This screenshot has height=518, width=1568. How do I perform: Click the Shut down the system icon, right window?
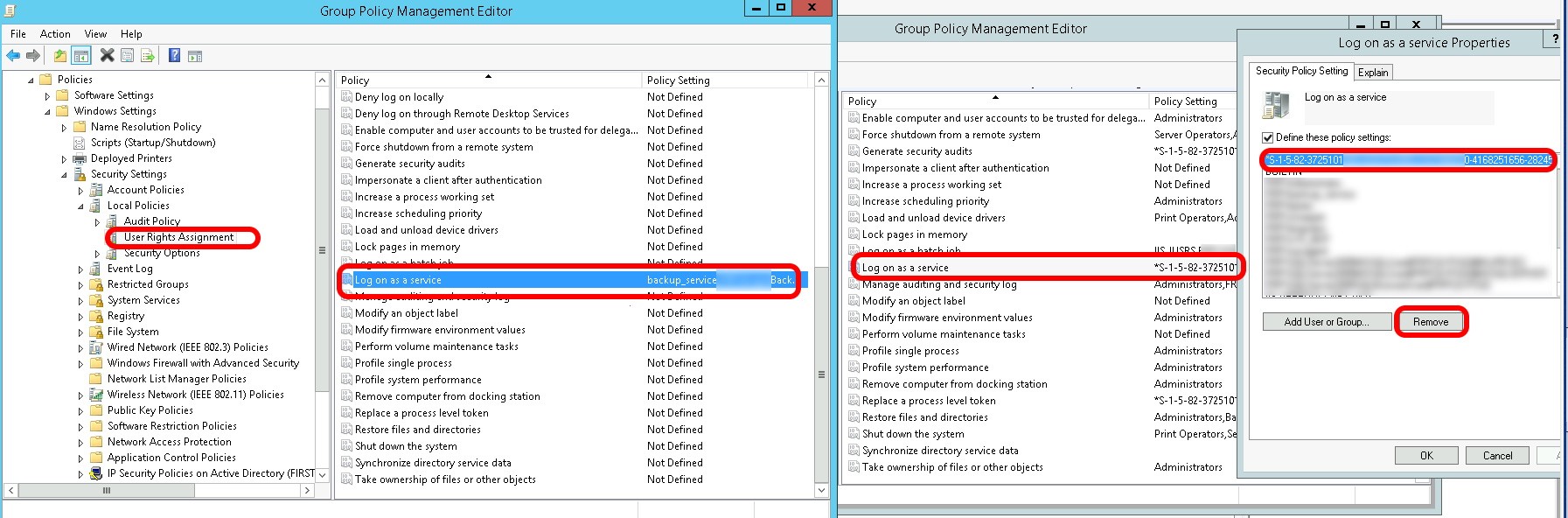click(x=854, y=434)
